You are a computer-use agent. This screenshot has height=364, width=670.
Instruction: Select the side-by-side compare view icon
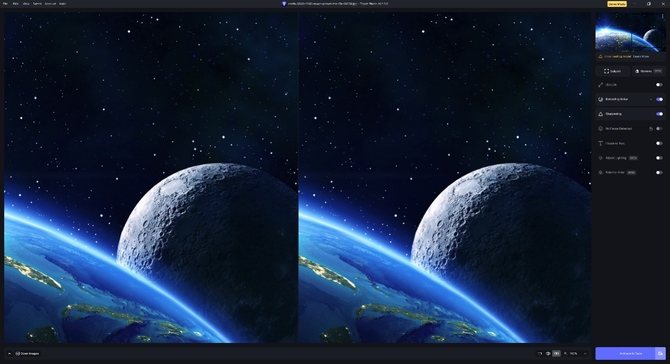[556, 353]
